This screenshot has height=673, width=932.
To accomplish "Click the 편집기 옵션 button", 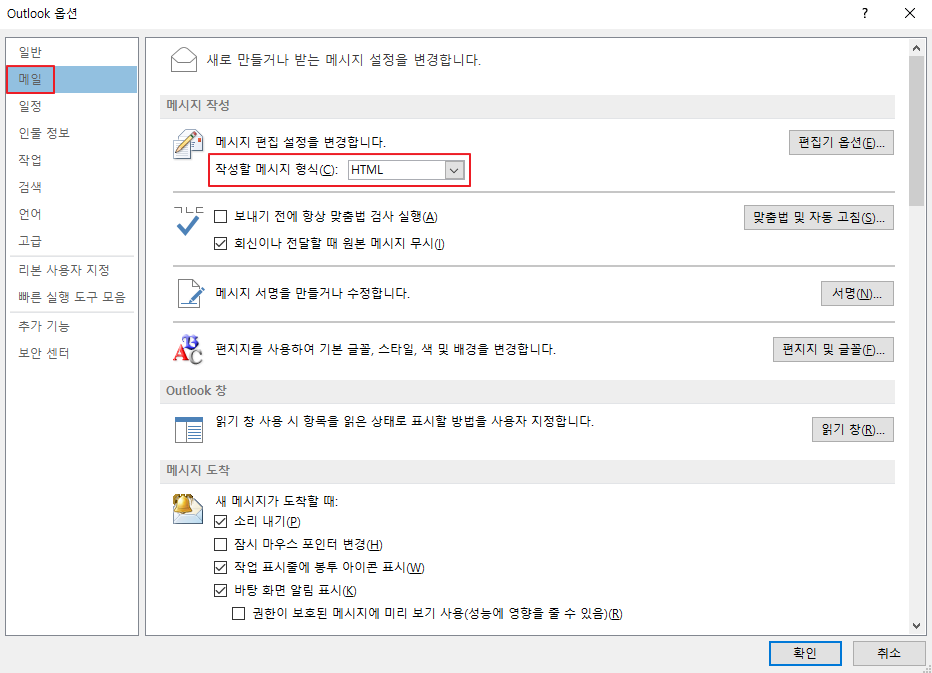I will pos(841,143).
